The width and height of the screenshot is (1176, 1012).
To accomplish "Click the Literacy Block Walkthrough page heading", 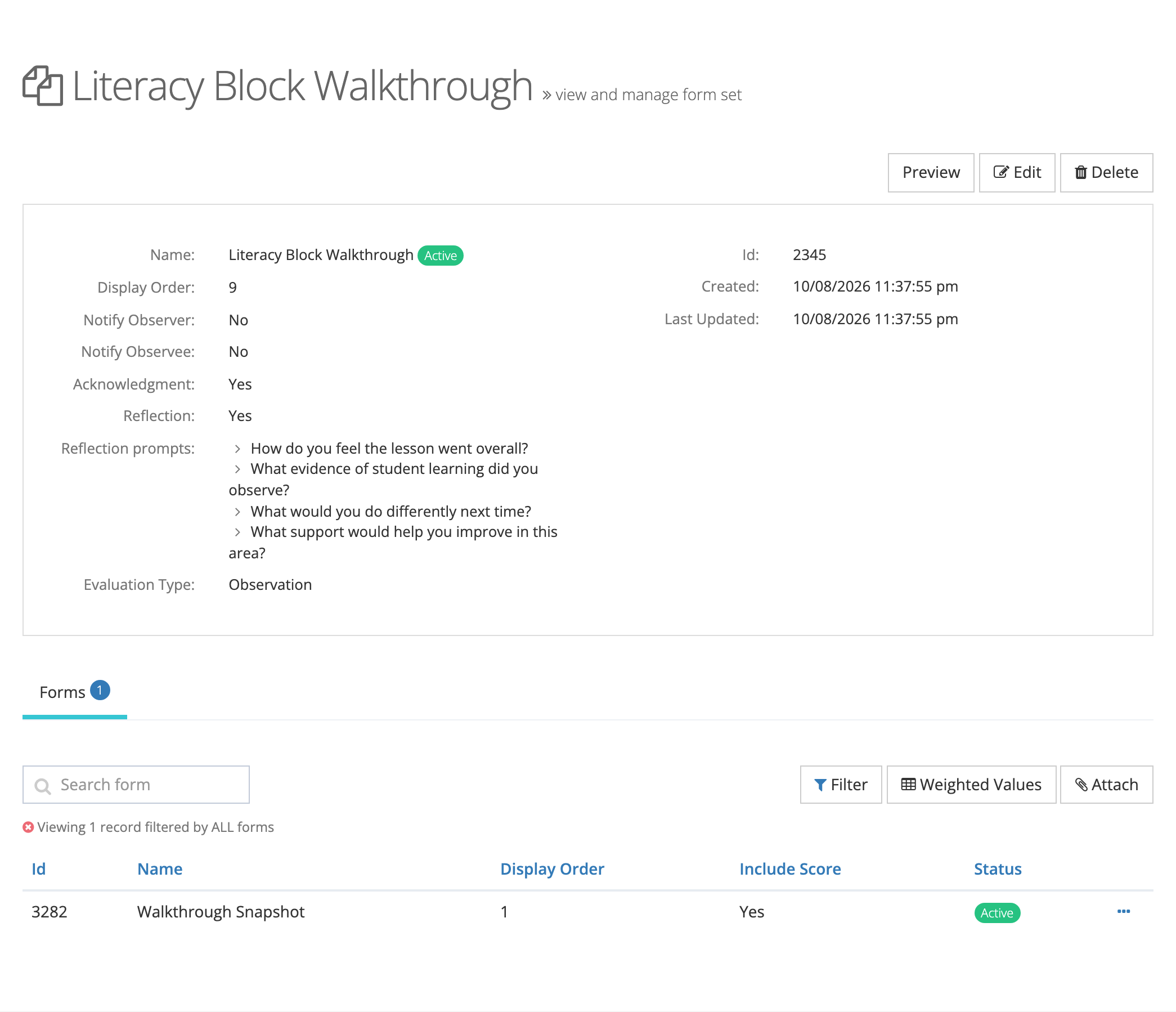I will pos(303,86).
